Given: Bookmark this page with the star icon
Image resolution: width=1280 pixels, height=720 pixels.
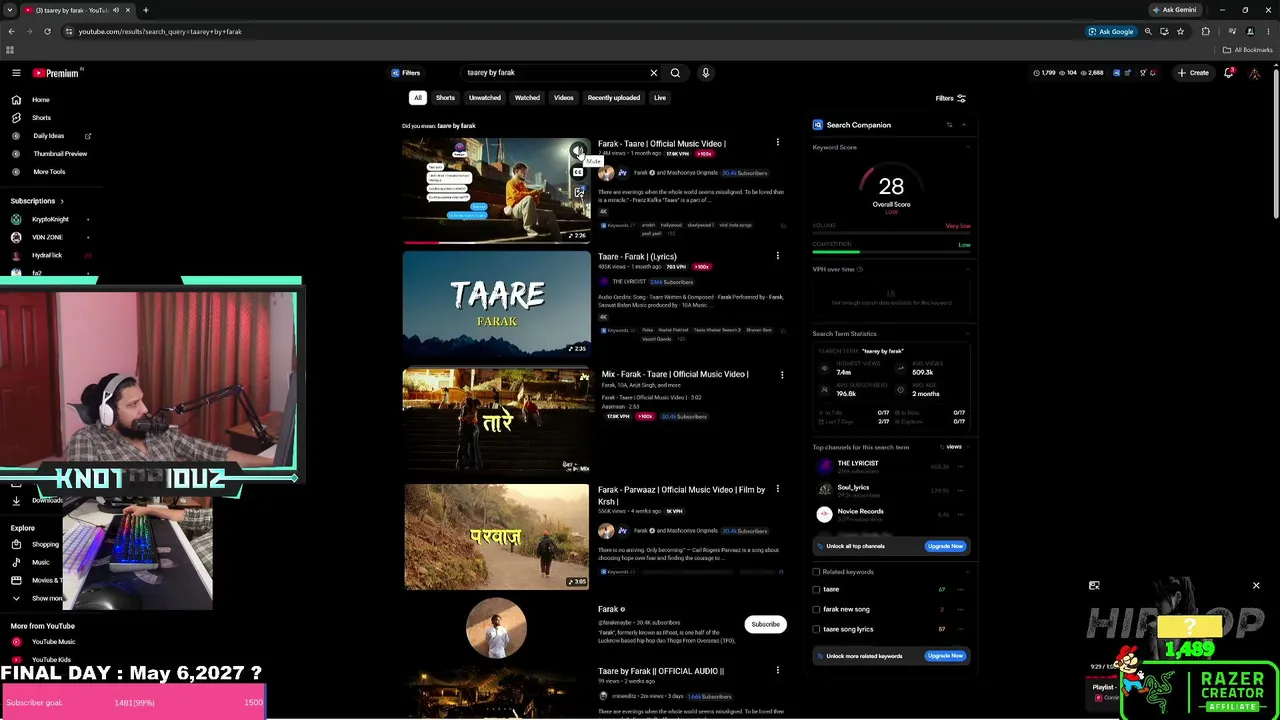Looking at the screenshot, I should [1180, 31].
